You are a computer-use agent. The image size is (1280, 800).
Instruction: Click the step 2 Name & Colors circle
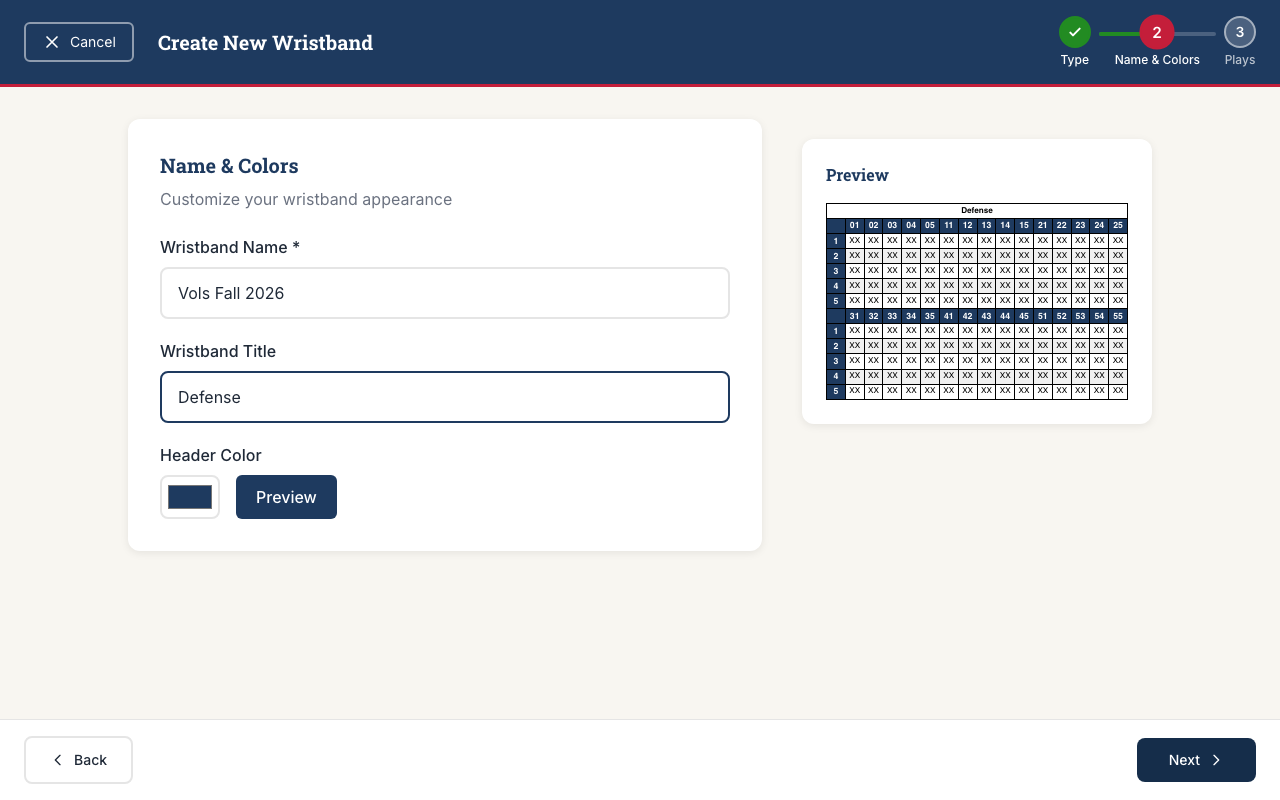1157,32
